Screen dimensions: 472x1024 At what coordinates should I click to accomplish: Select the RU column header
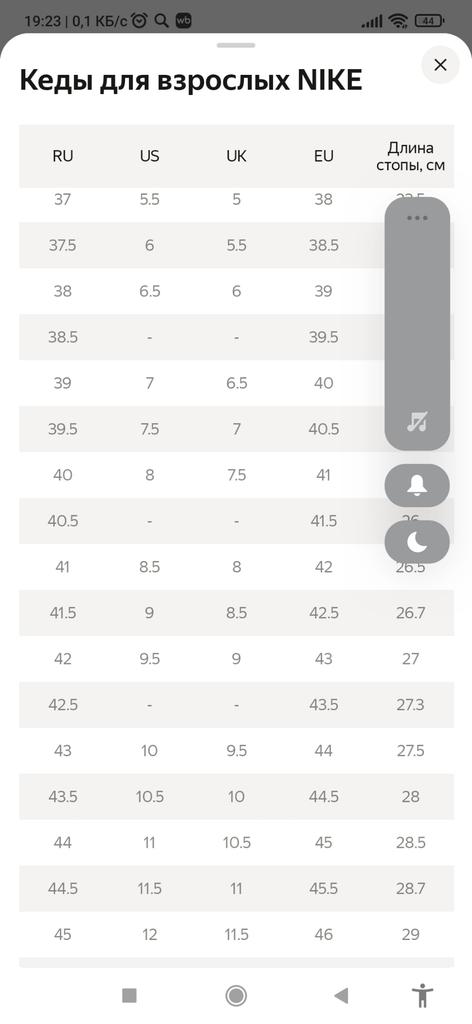(63, 156)
